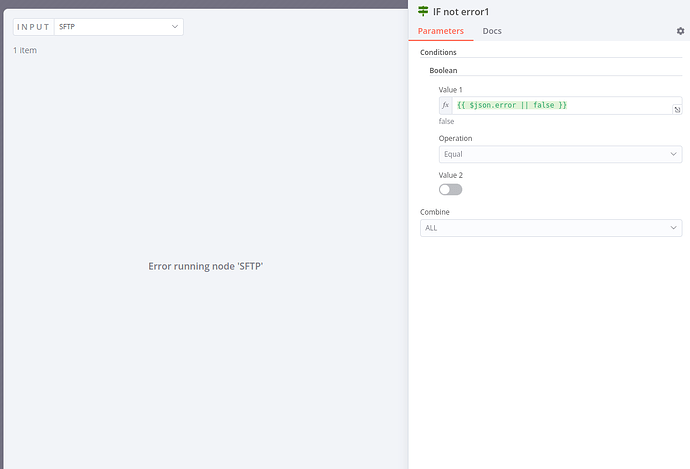Click the node title 'IF not error1'
Screen dimensions: 690x469
[461, 12]
